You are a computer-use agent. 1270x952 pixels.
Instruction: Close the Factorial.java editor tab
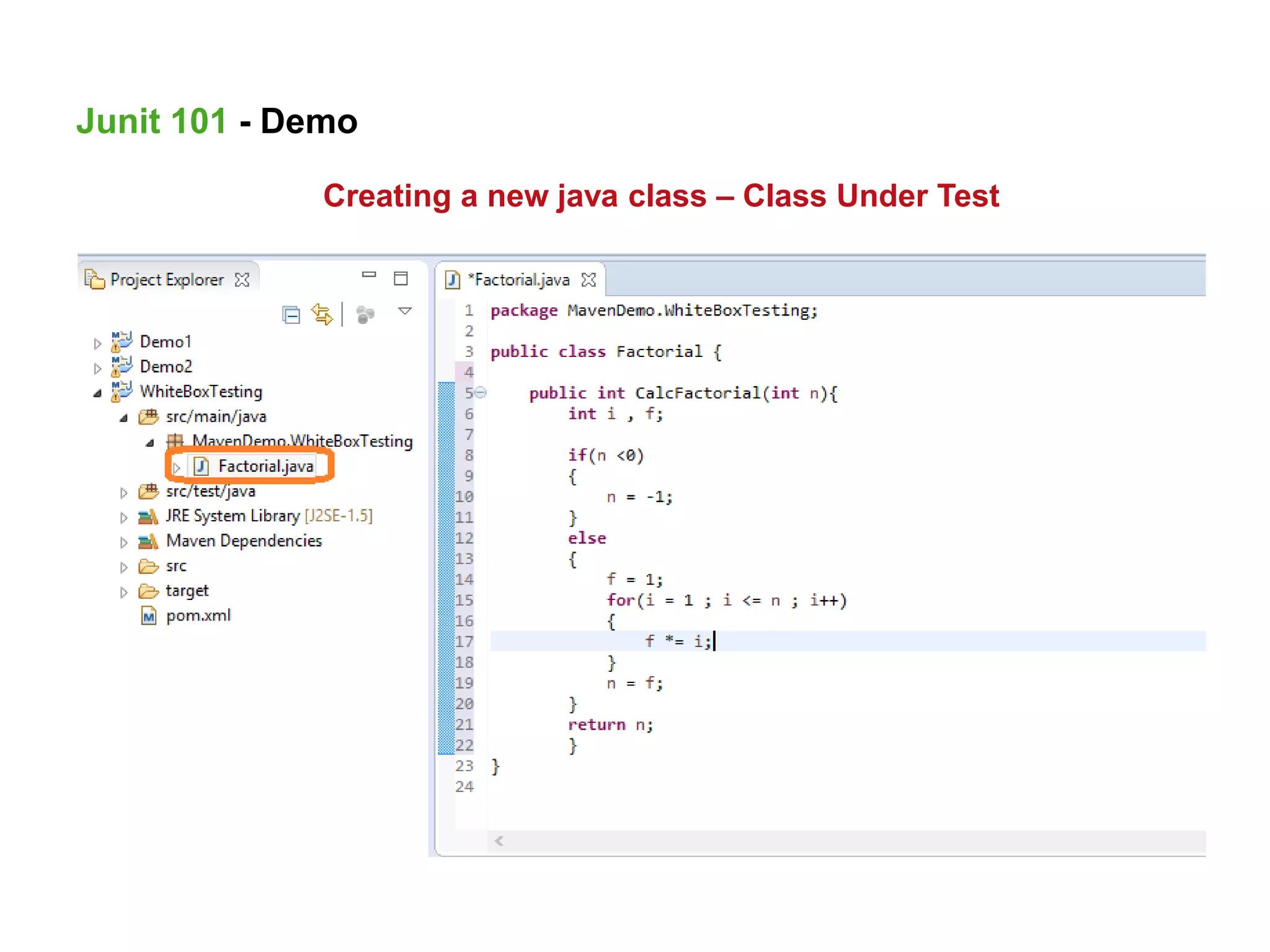588,280
